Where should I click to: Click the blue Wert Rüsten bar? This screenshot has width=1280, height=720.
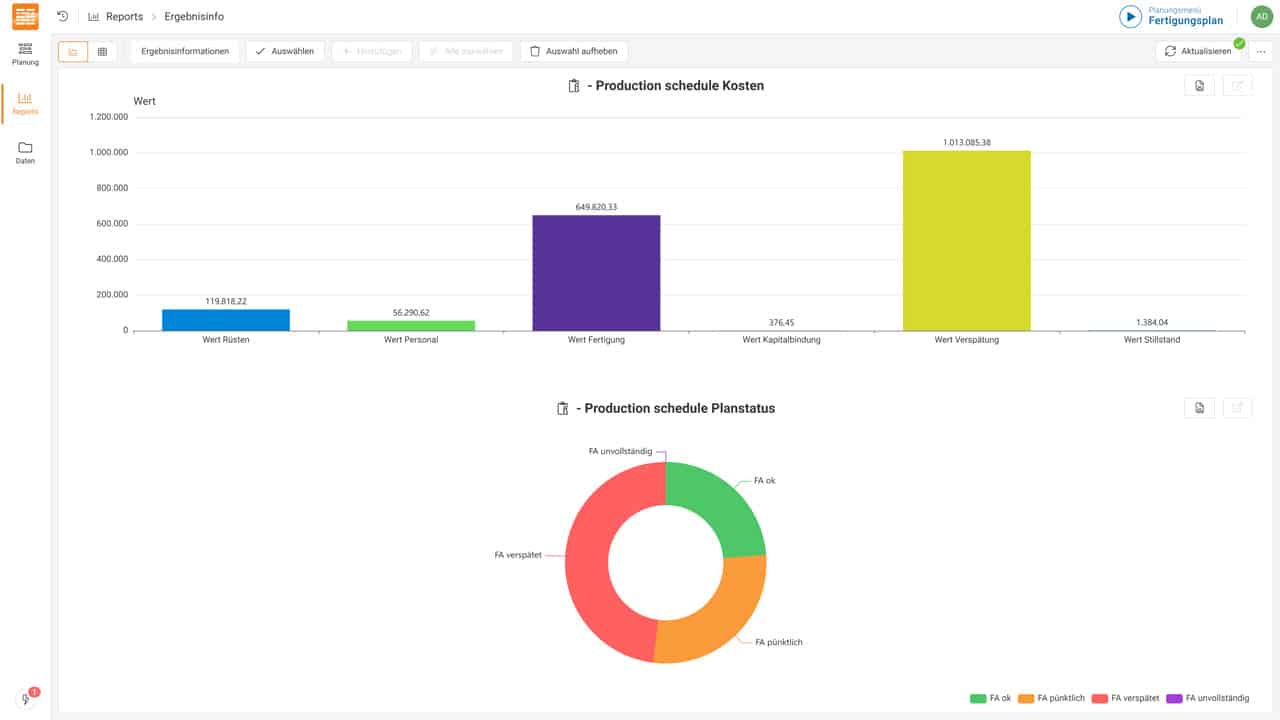coord(226,320)
